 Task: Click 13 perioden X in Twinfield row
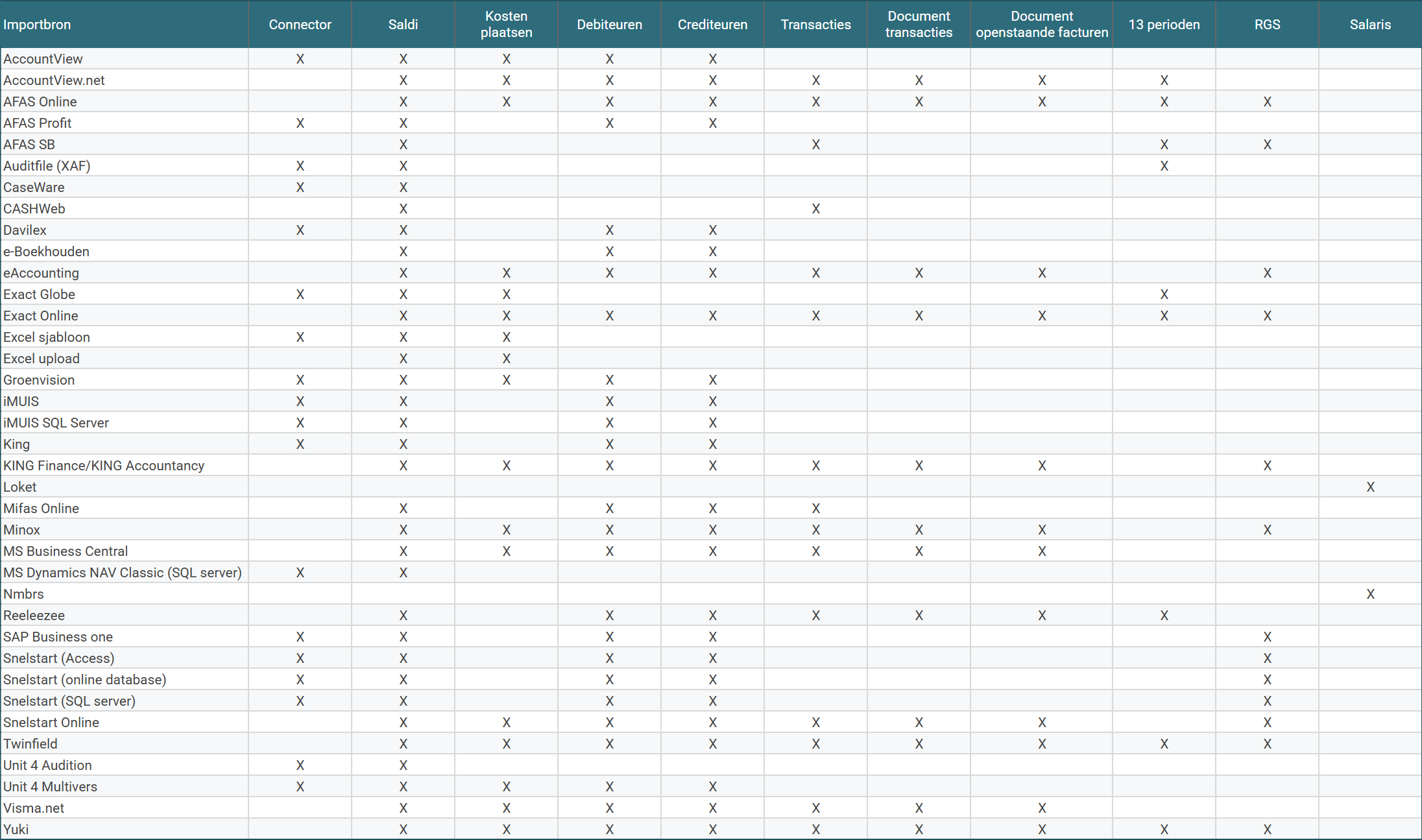tap(1164, 744)
